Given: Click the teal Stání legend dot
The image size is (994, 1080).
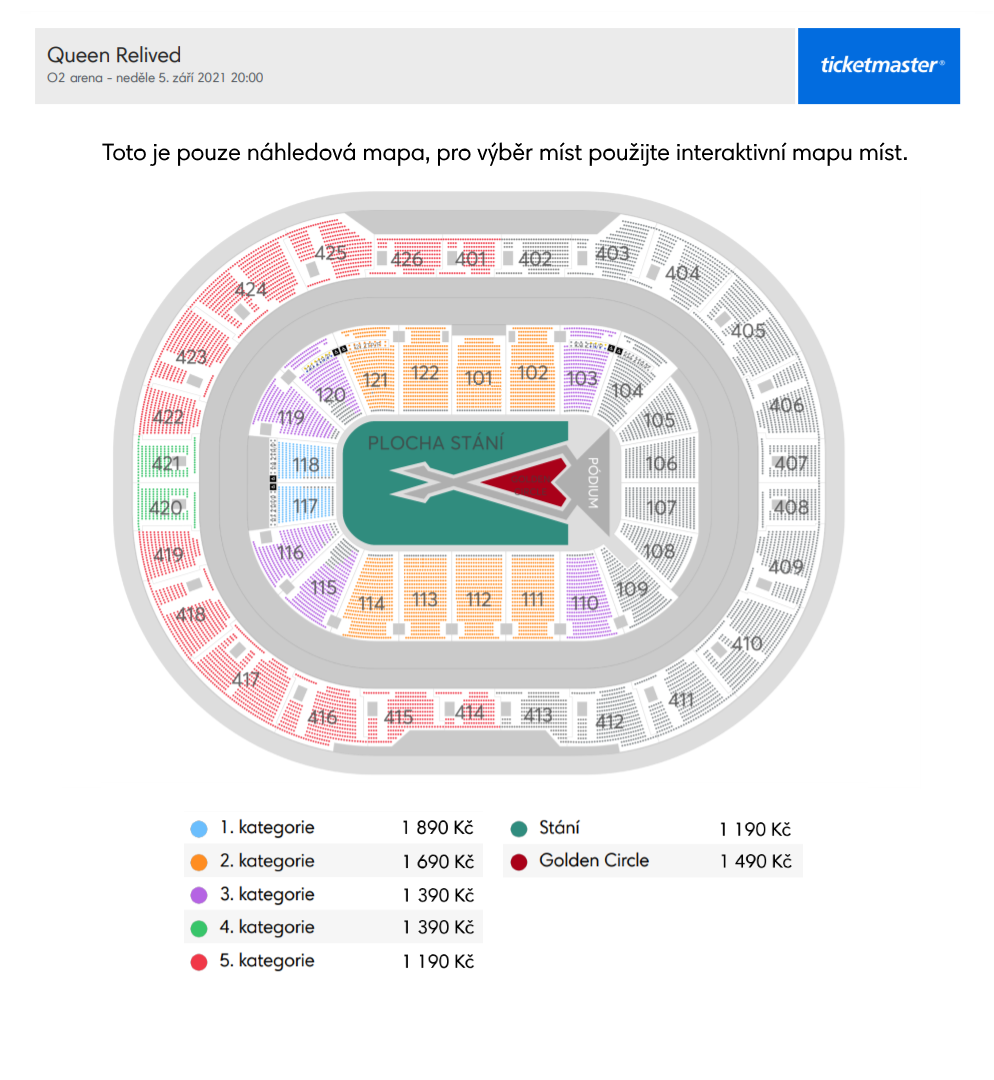Looking at the screenshot, I should click(x=519, y=829).
